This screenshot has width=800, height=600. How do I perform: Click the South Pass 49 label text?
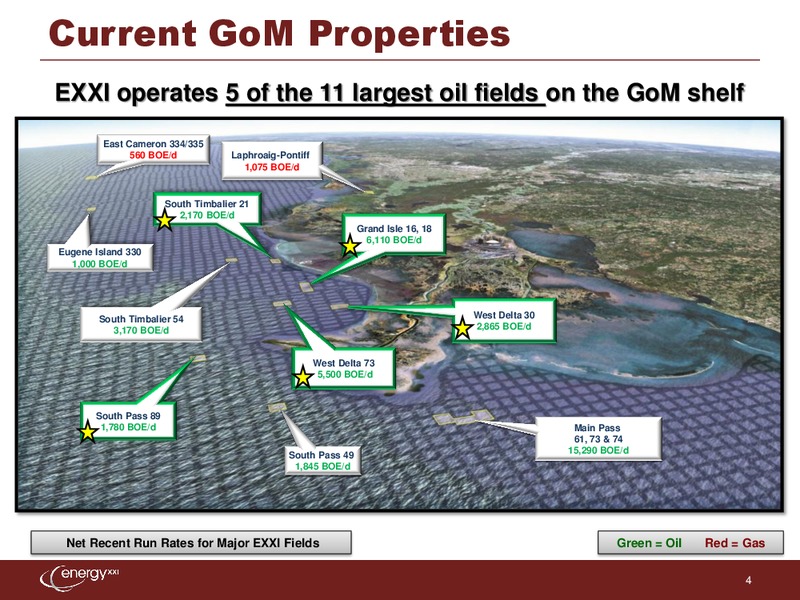(321, 455)
